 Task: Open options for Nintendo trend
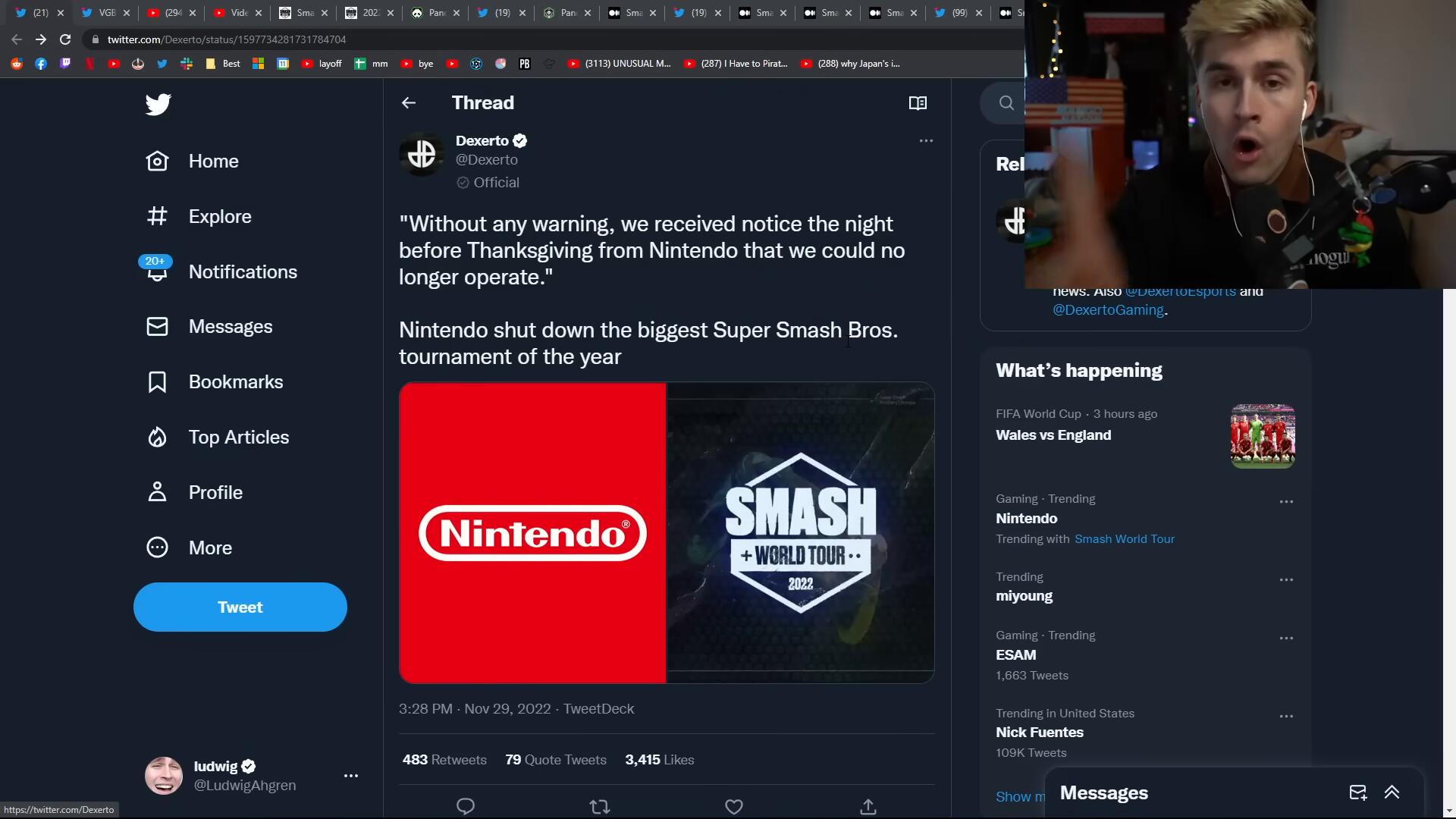click(1286, 502)
